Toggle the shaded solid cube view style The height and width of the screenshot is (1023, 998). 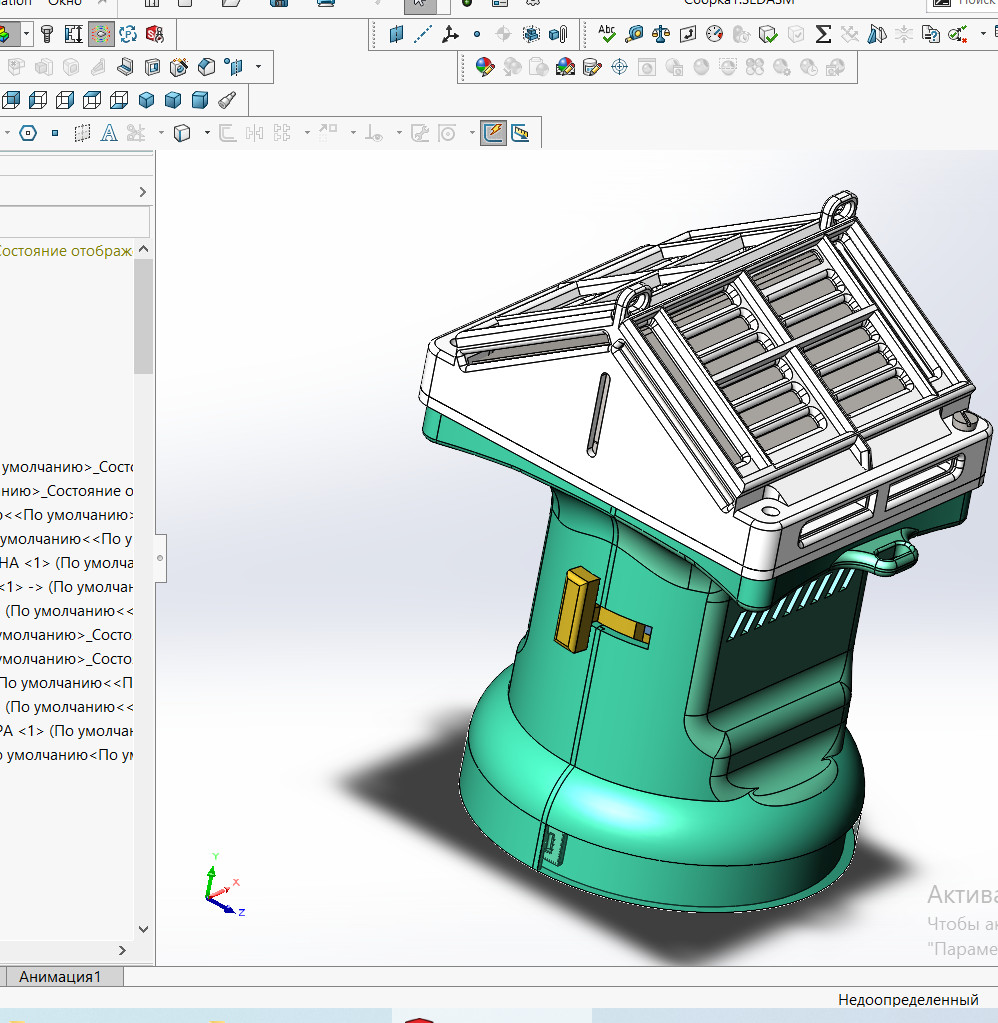147,100
